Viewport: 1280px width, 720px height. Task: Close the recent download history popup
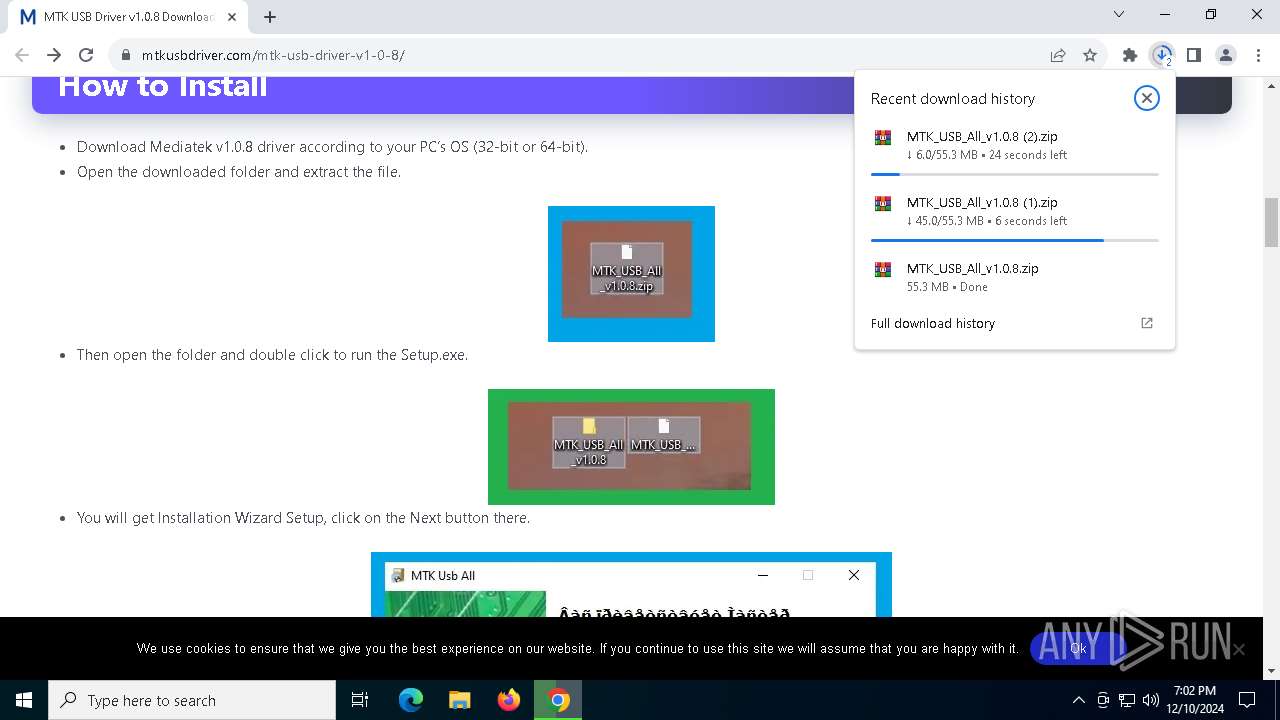point(1146,98)
